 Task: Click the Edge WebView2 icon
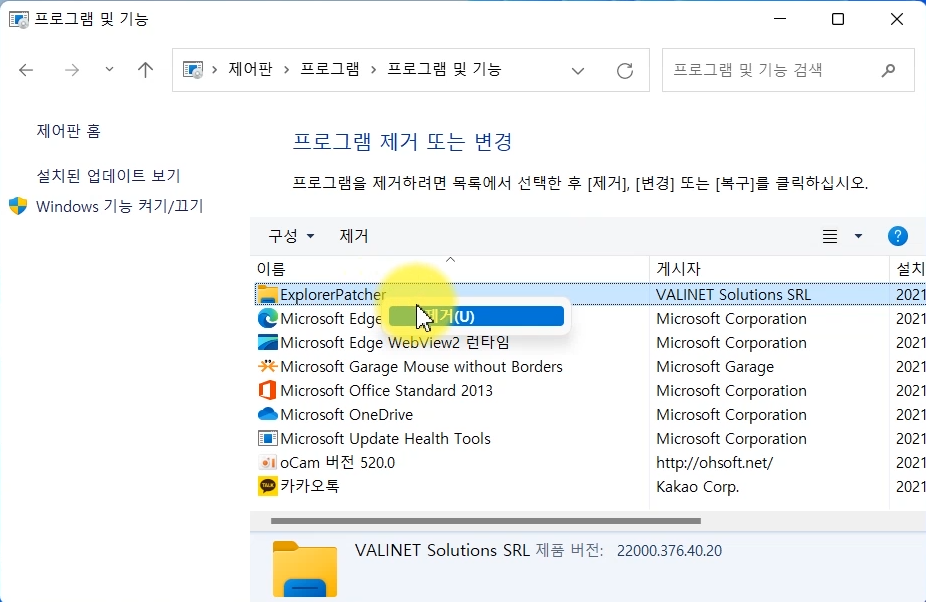click(268, 343)
